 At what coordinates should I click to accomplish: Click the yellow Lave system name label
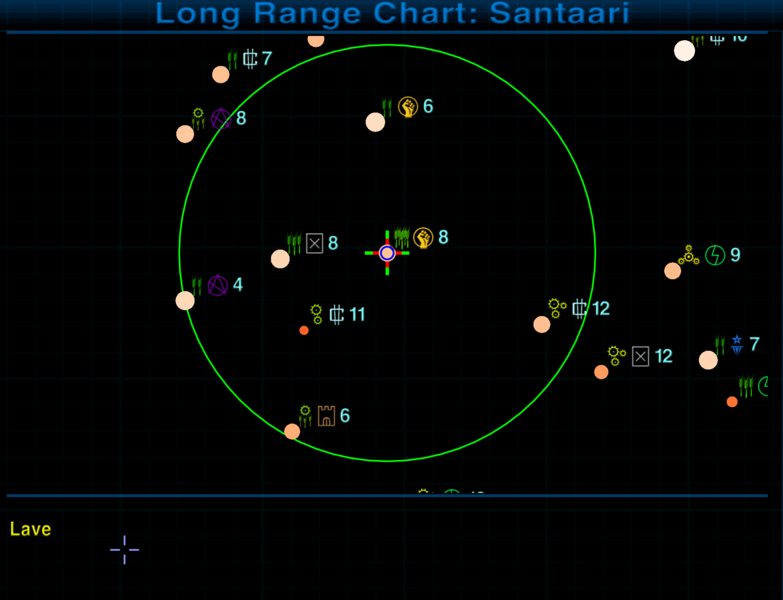click(30, 530)
